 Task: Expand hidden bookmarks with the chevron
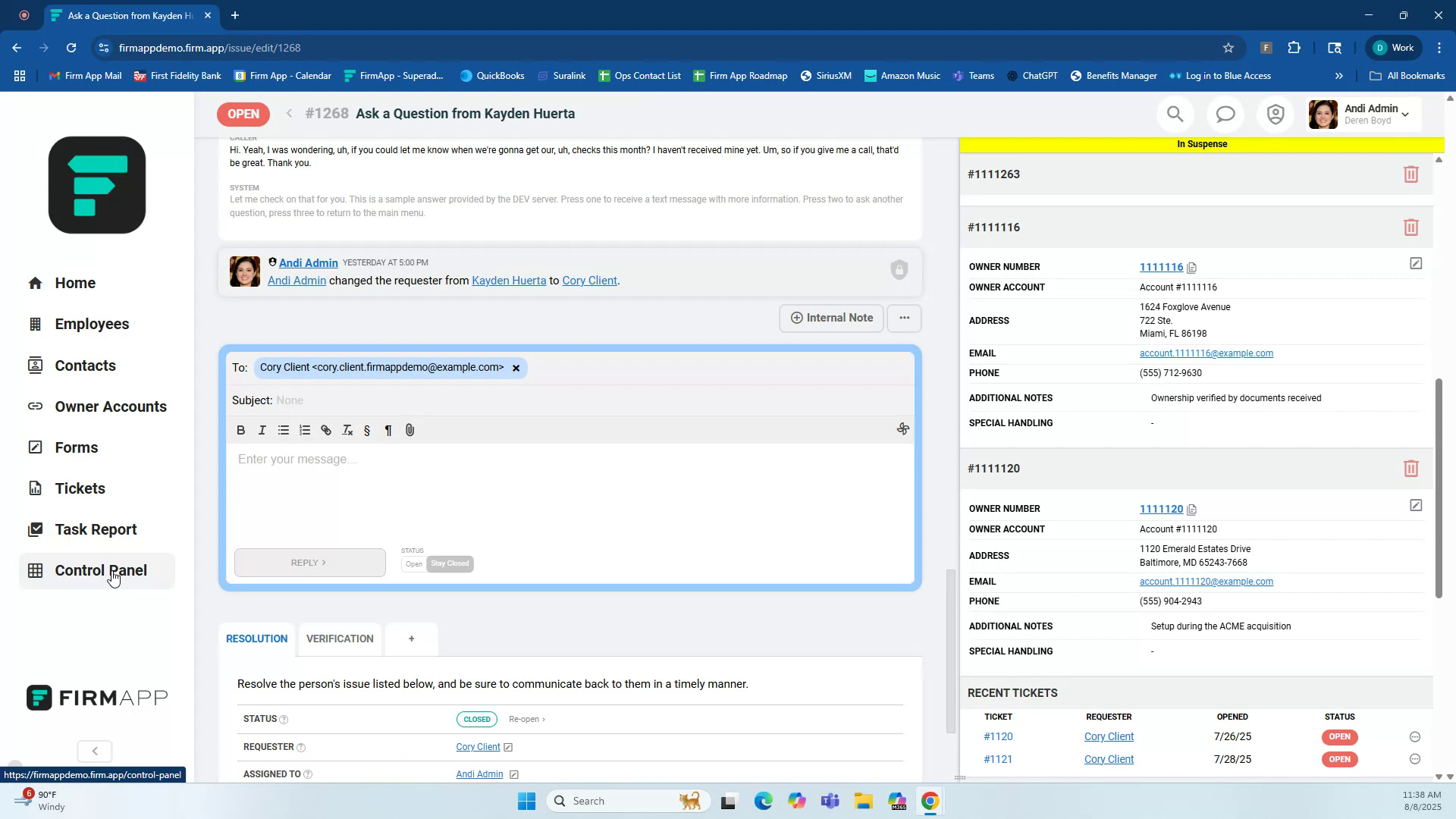coord(1339,75)
